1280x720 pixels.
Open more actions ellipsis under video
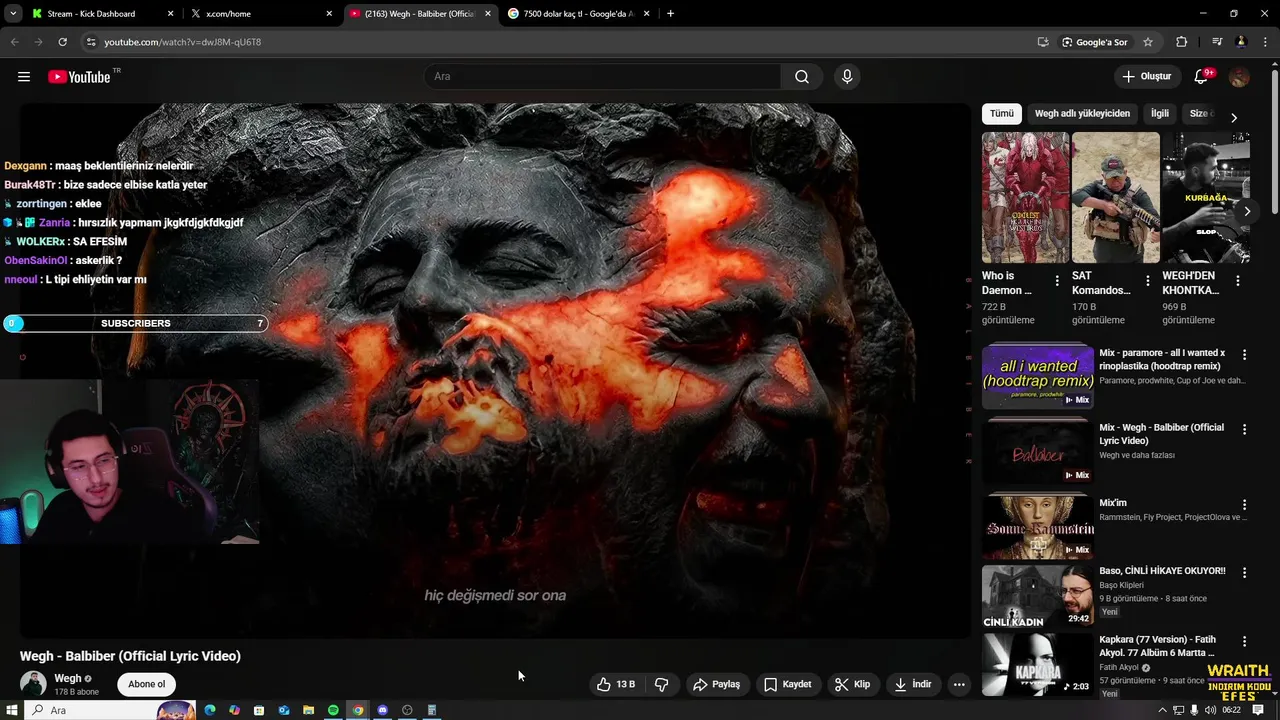point(959,684)
